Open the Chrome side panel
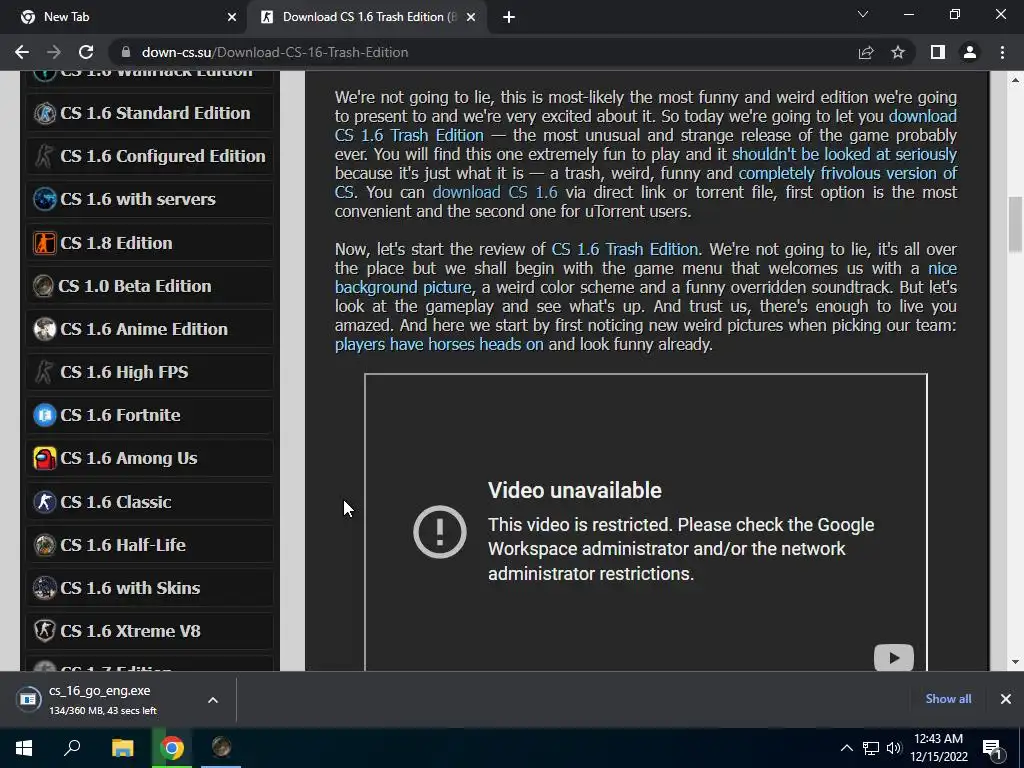Screen dimensions: 1024x768 (938, 52)
